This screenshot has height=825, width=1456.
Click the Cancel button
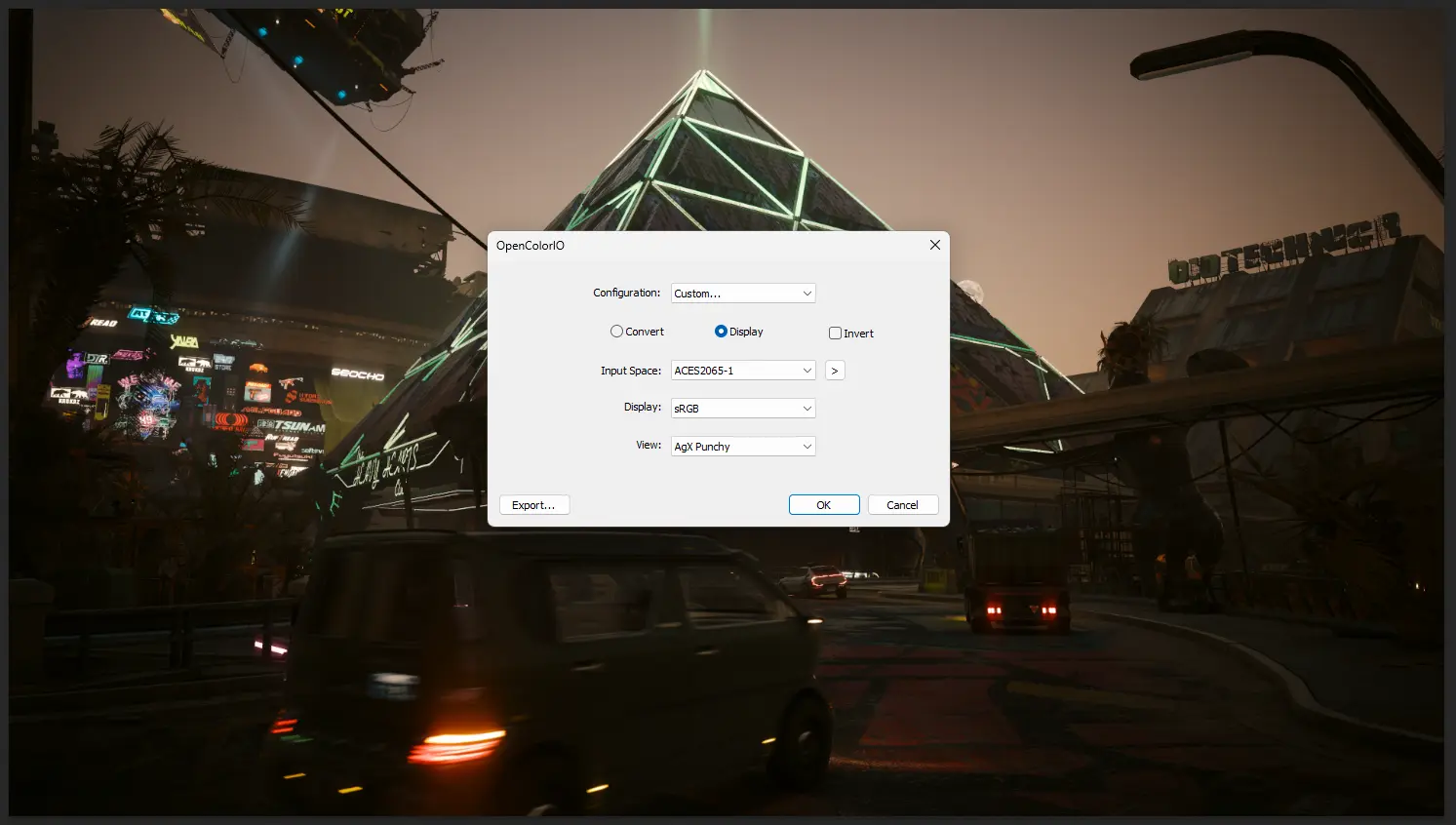[x=903, y=505]
